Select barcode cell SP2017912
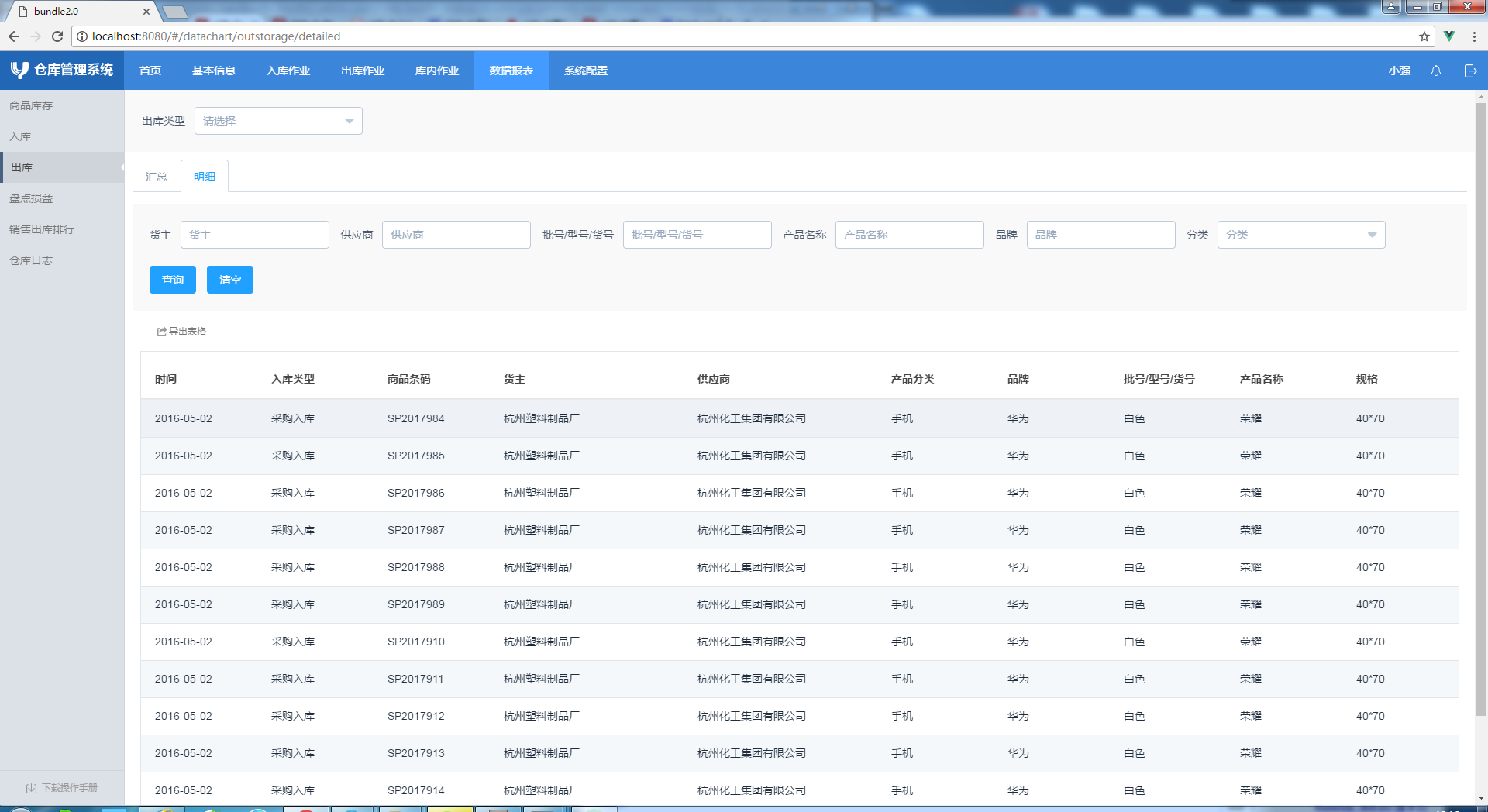 [x=416, y=716]
